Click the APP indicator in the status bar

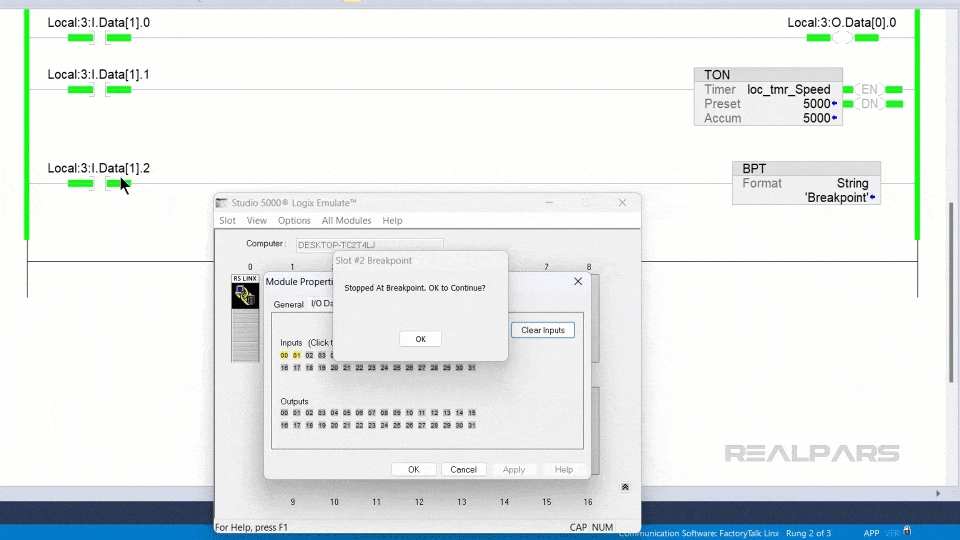coord(871,533)
